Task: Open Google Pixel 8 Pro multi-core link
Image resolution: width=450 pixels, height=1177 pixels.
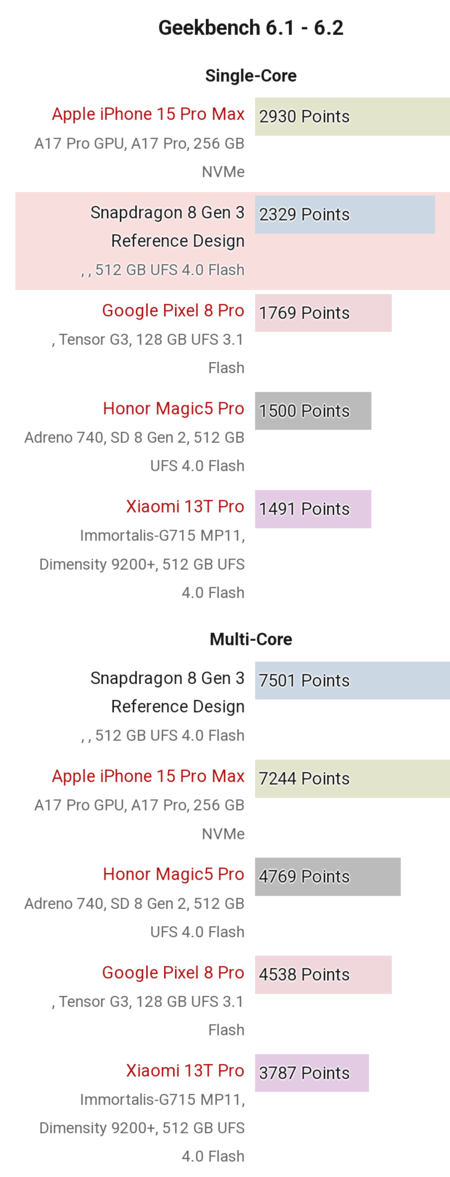Action: pos(173,973)
